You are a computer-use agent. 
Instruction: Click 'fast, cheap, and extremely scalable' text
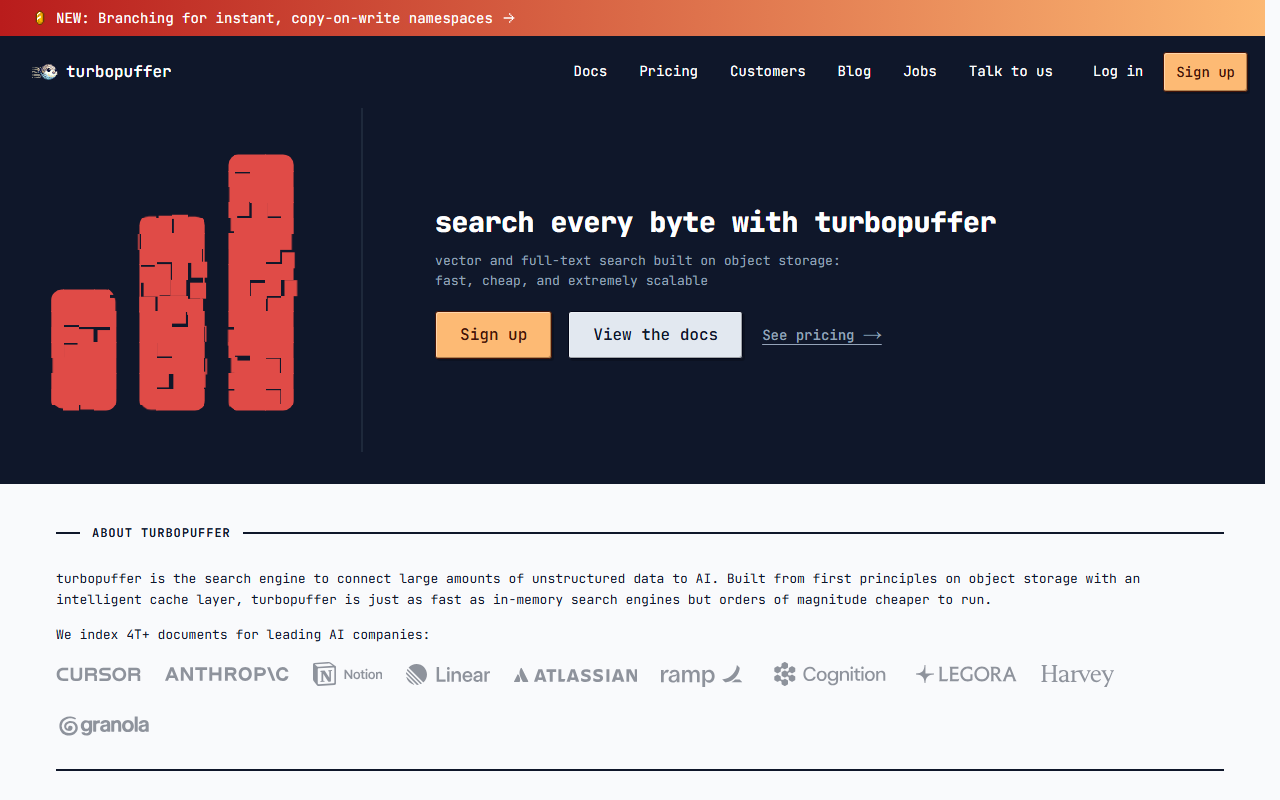pos(572,281)
